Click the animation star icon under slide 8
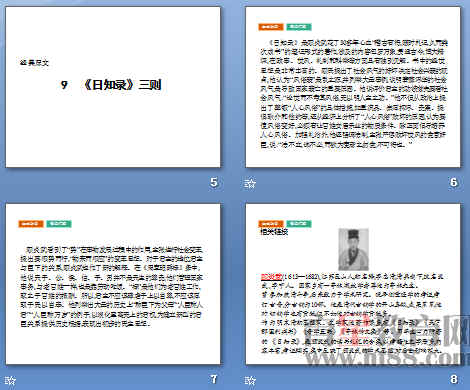This screenshot has height=390, width=470. tap(250, 380)
